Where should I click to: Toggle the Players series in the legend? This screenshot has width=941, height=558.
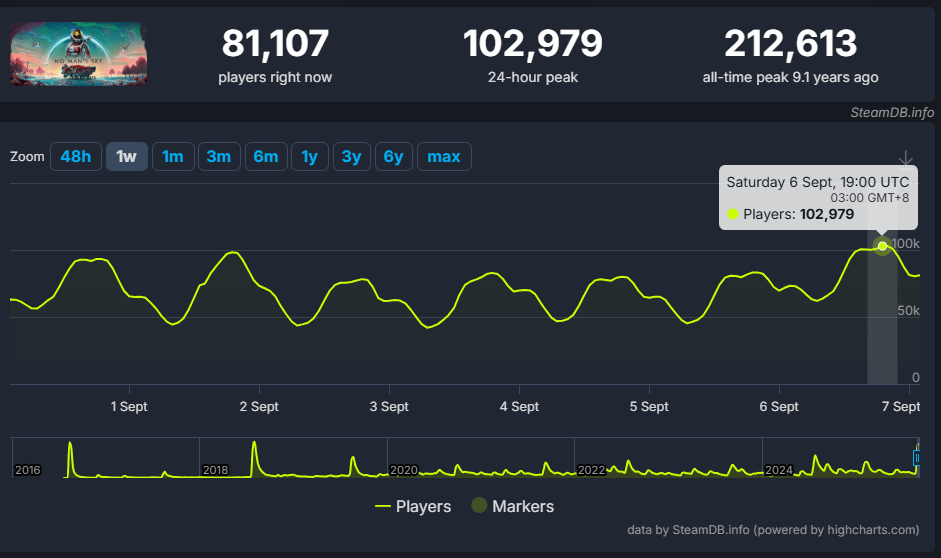coord(413,506)
